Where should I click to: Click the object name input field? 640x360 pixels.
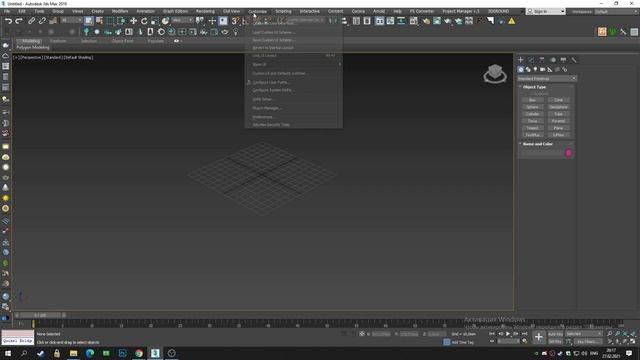coord(542,153)
